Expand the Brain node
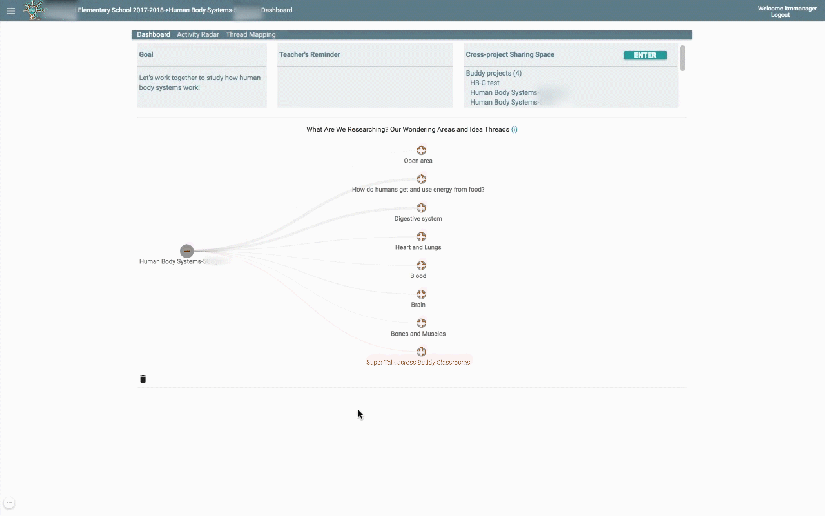 (x=421, y=294)
